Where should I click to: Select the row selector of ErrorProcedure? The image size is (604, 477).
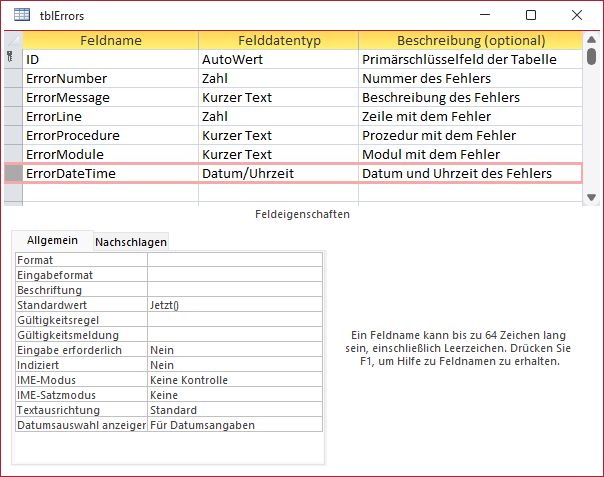(13, 135)
